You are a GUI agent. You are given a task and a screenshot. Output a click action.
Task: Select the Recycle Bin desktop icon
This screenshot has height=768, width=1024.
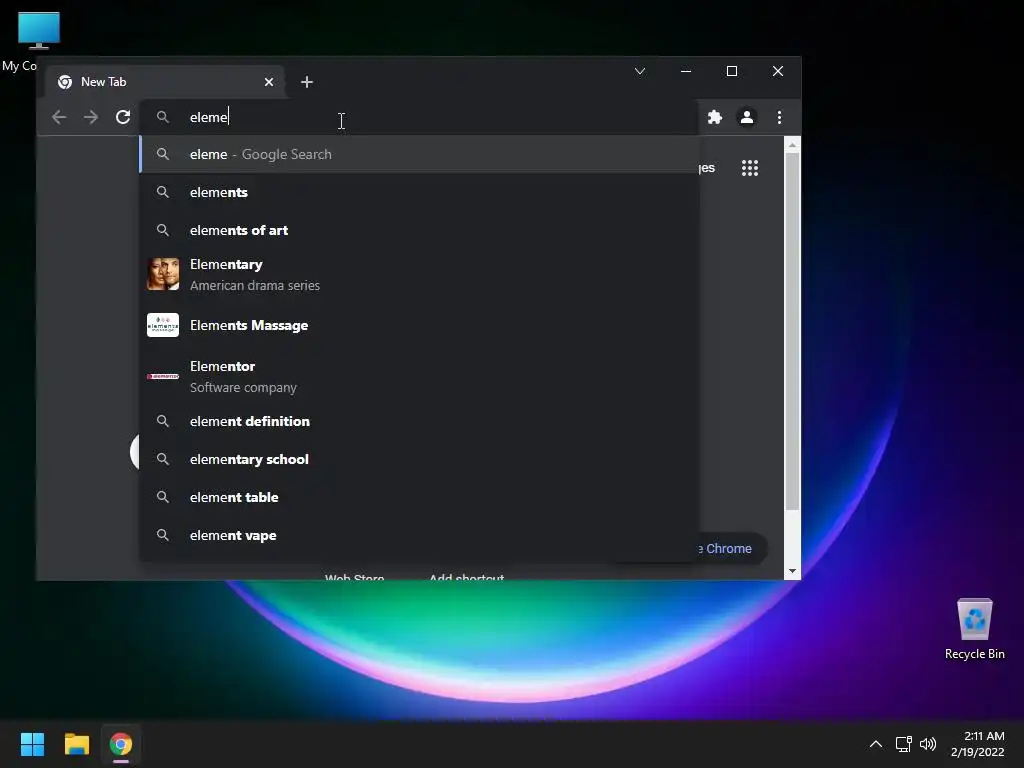[974, 629]
